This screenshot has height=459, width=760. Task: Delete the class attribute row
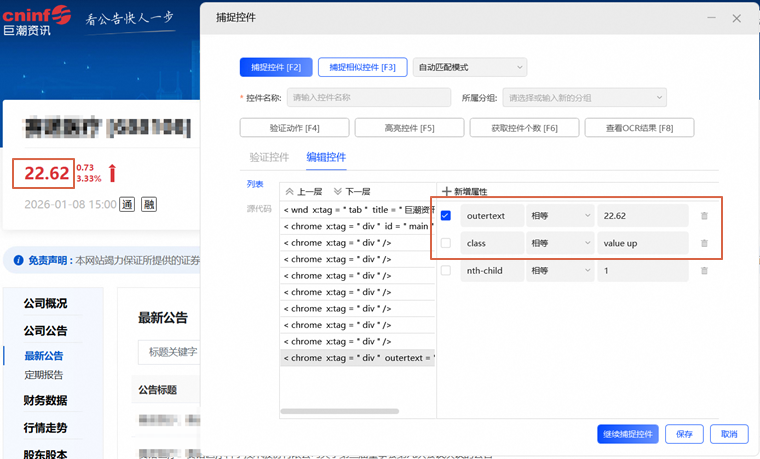point(704,243)
